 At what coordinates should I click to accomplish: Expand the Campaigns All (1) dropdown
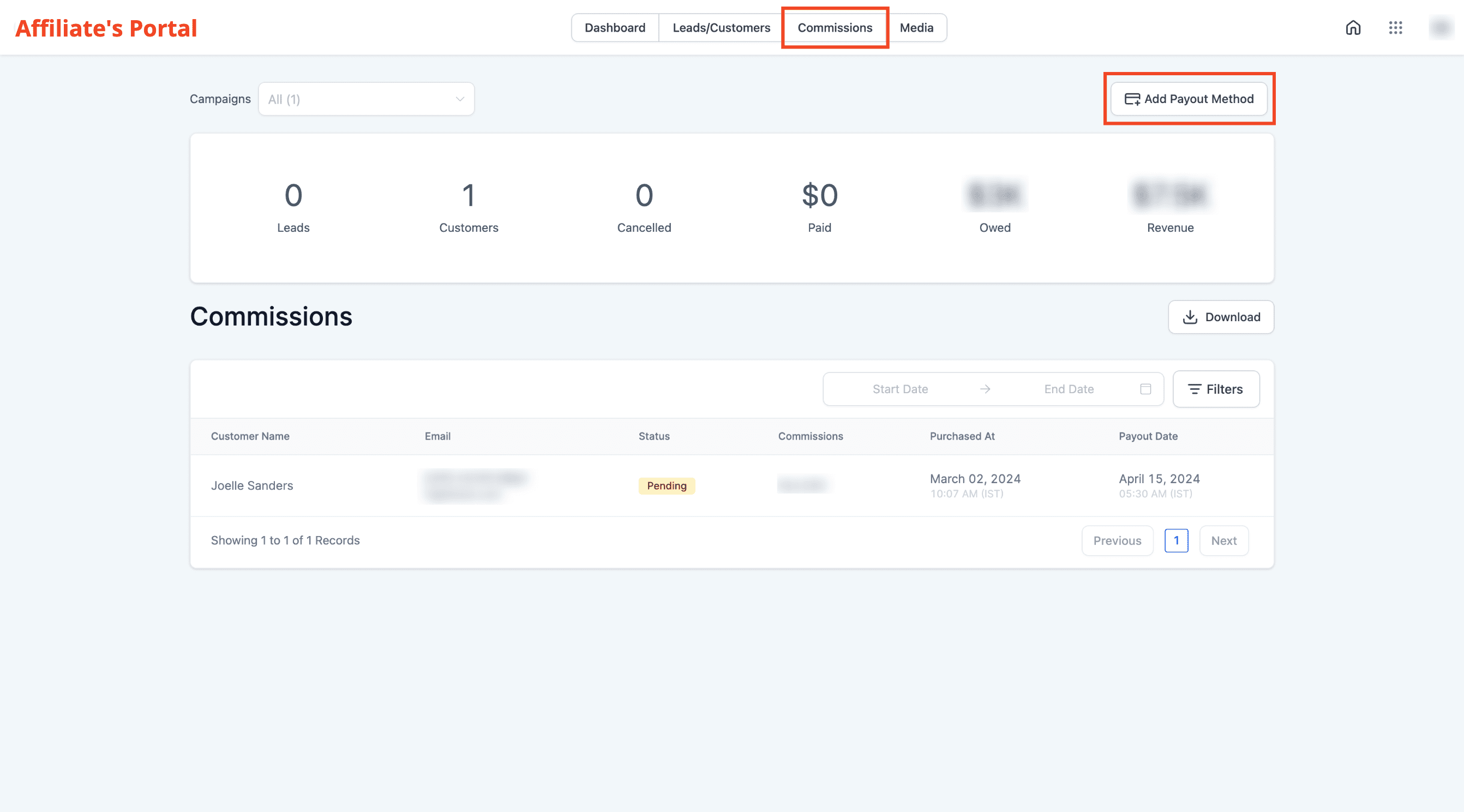367,99
